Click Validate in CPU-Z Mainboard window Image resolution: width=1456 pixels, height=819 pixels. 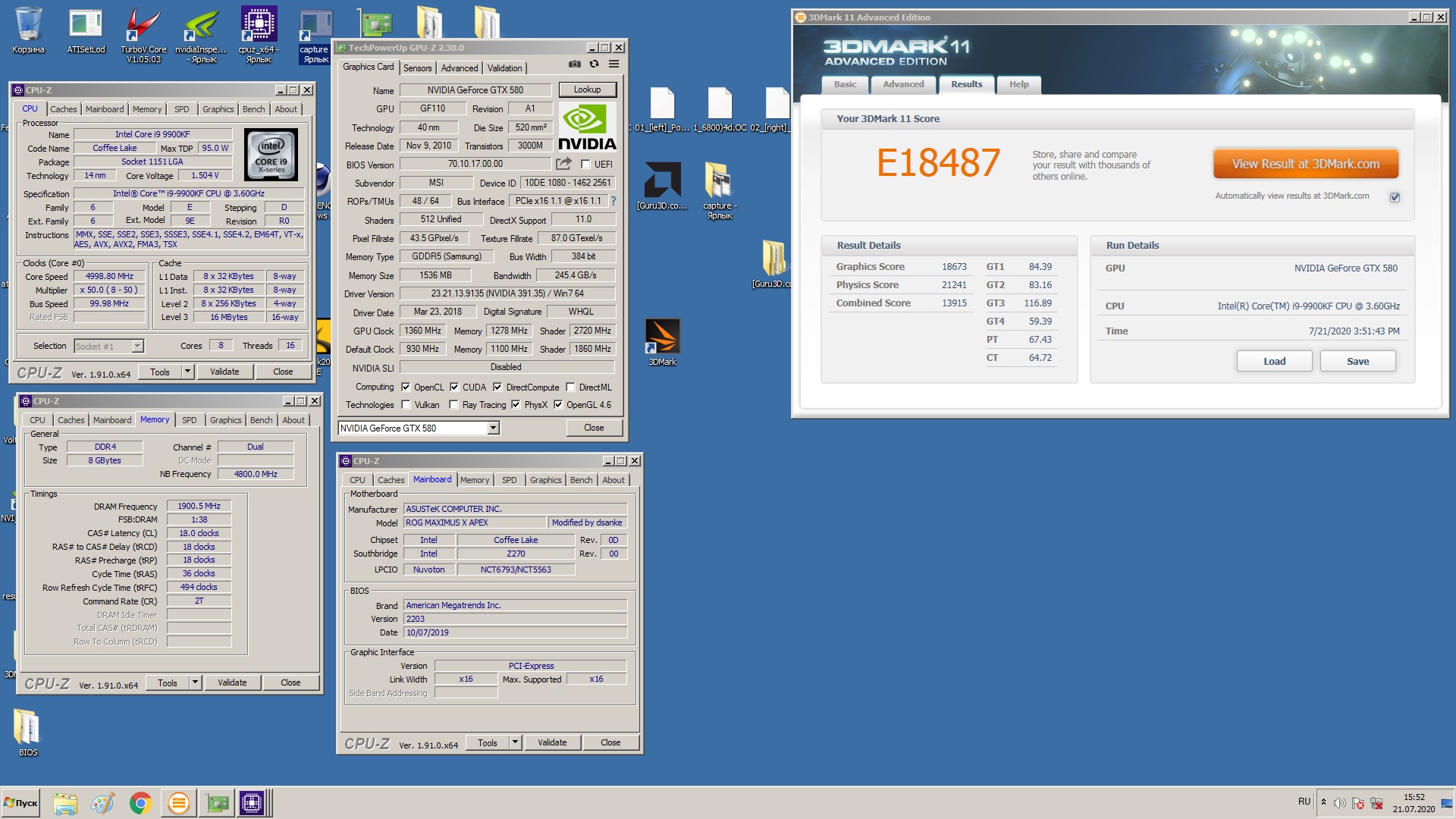coord(552,742)
